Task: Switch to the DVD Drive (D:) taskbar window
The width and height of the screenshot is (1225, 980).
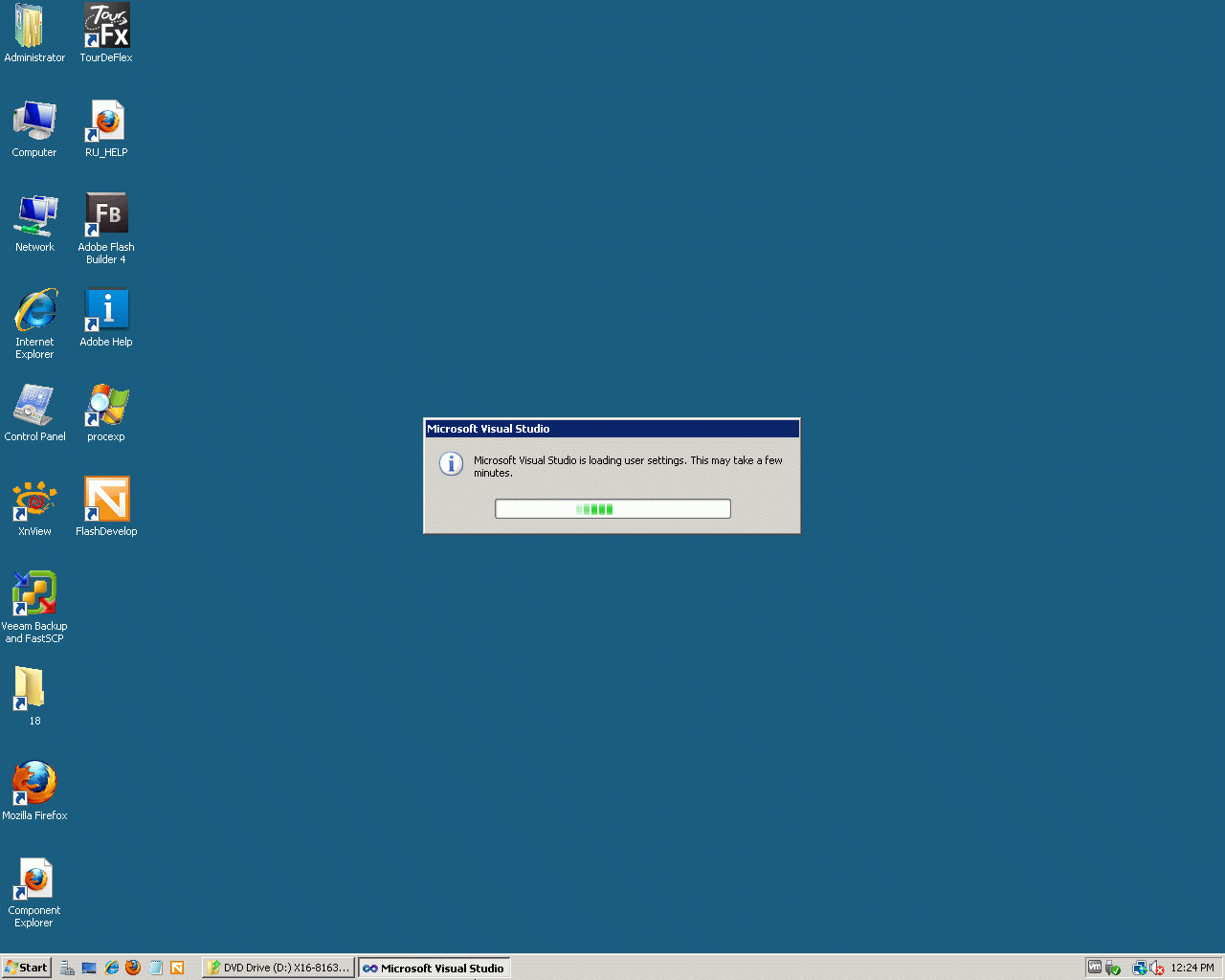Action: click(278, 968)
